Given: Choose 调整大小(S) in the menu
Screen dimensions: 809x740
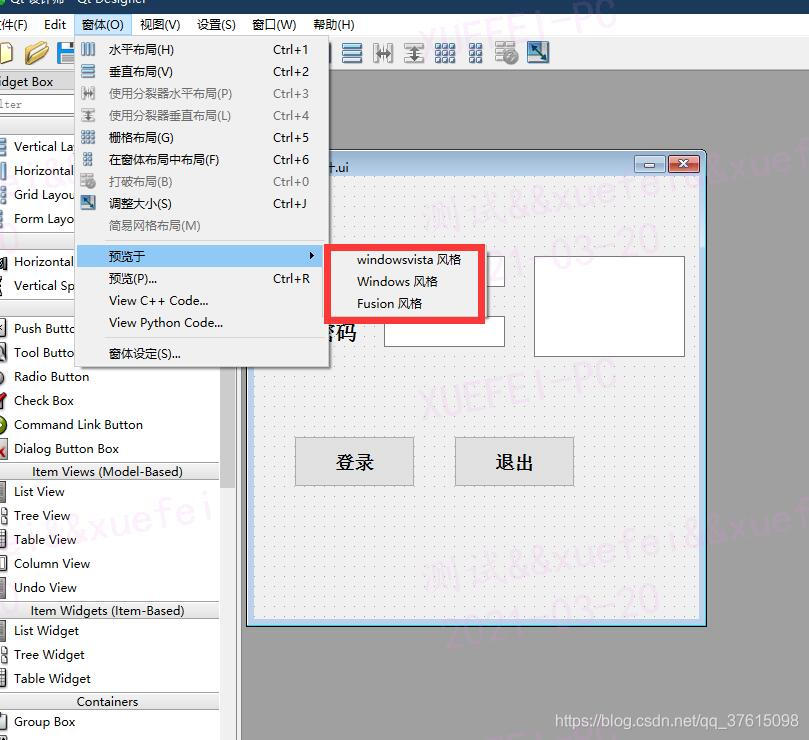Looking at the screenshot, I should pyautogui.click(x=202, y=204).
